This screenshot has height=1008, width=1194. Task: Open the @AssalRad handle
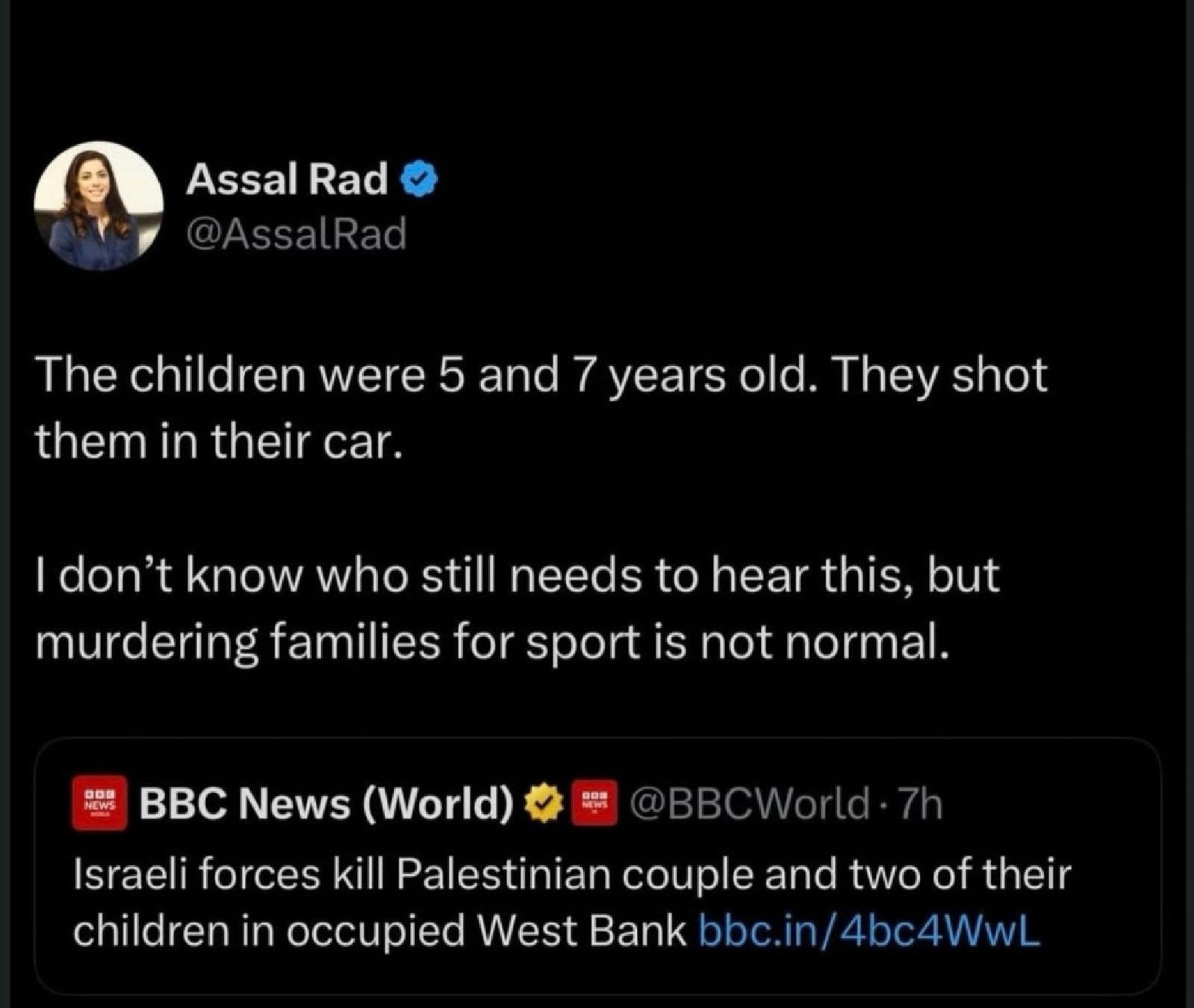[x=296, y=234]
